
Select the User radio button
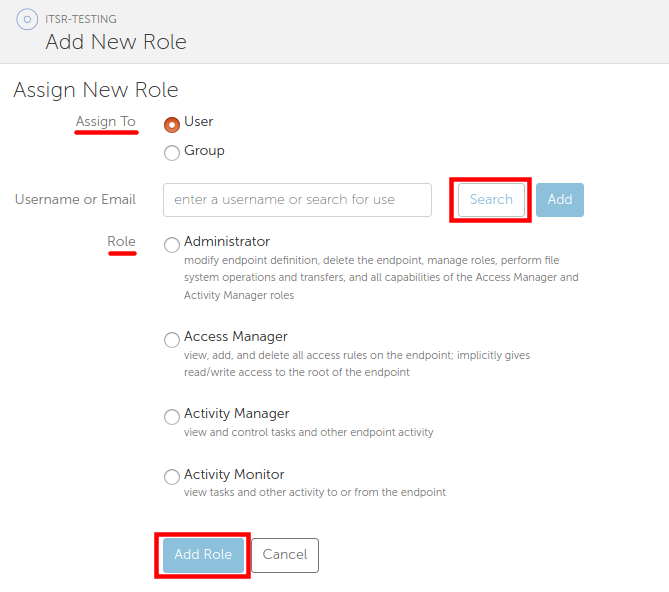[x=172, y=125]
